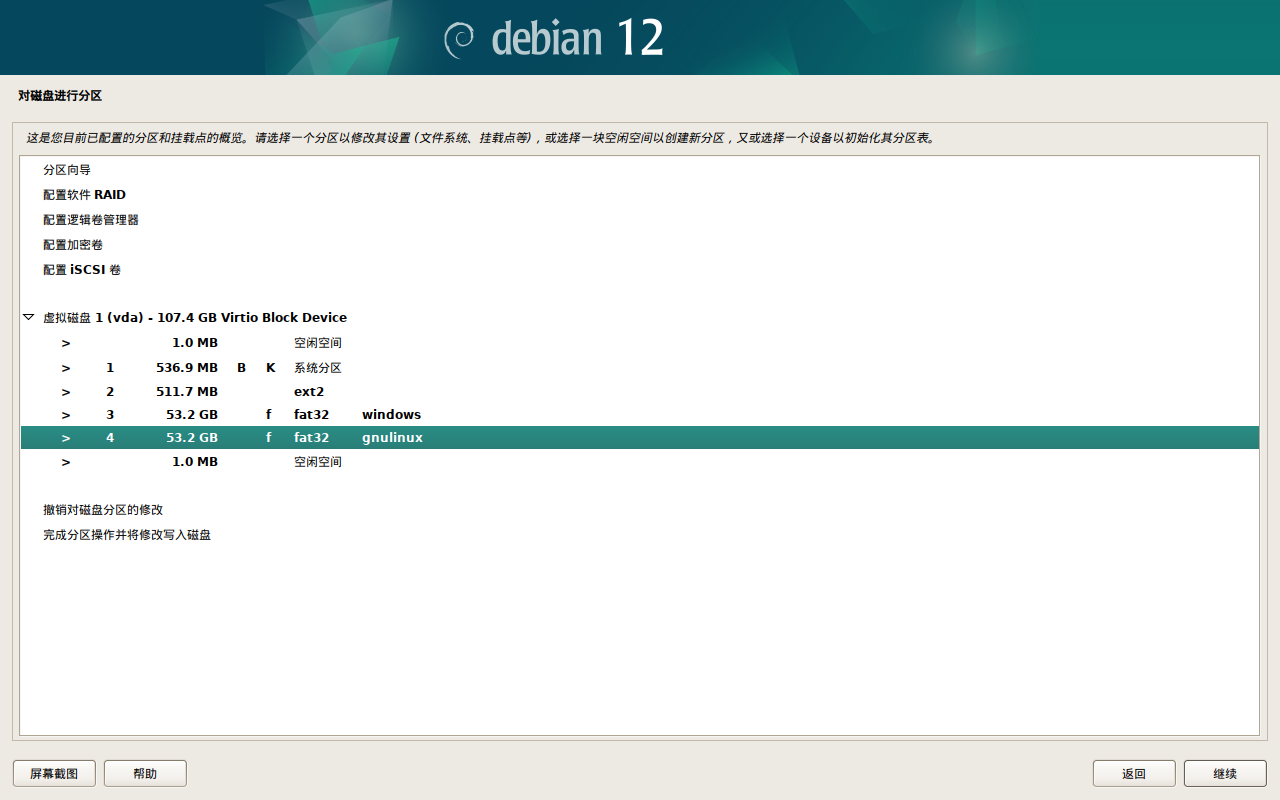Click the K flag of partition 1
Viewport: 1280px width, 800px height.
pos(270,368)
